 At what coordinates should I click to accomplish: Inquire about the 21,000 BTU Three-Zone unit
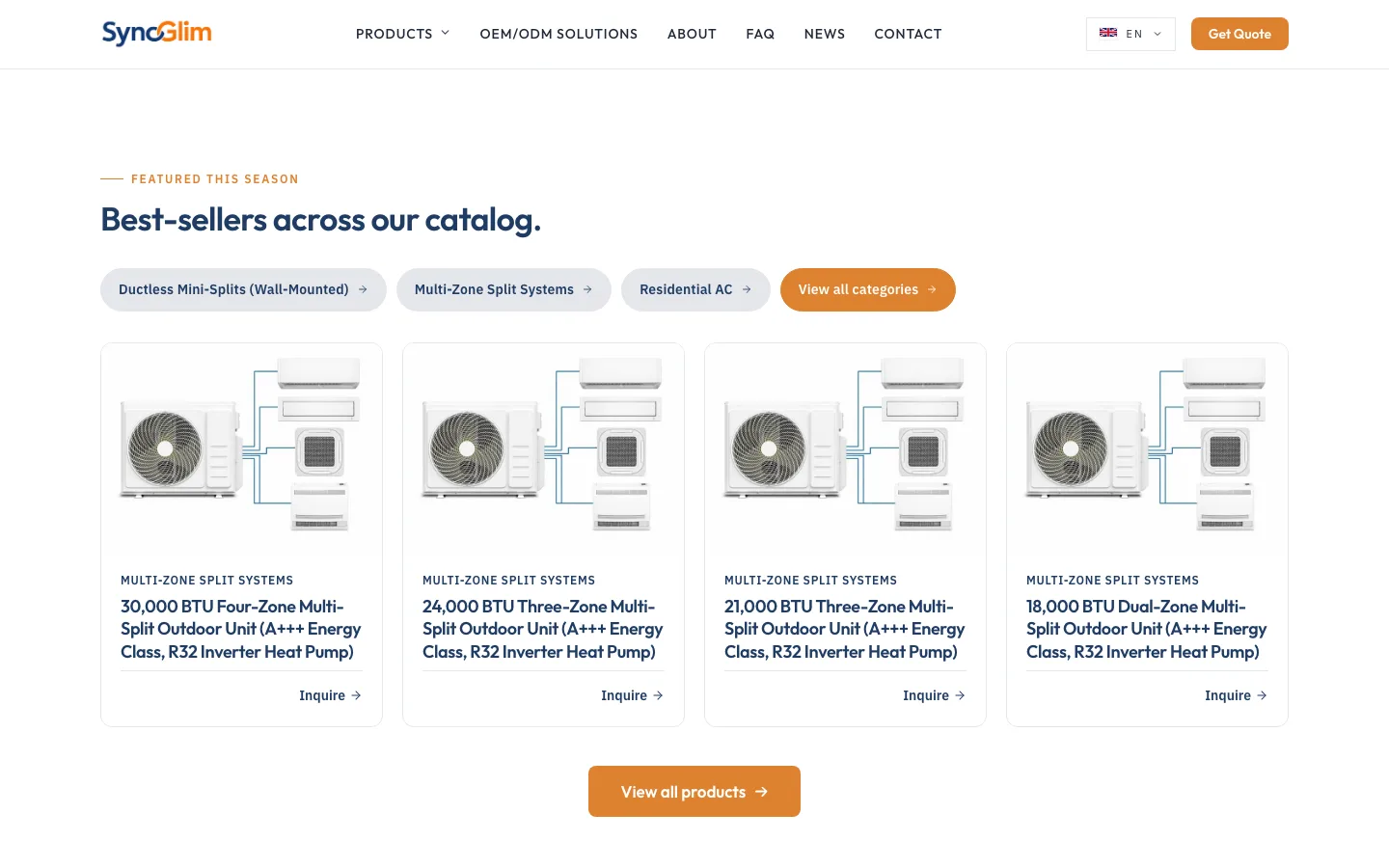(x=934, y=695)
